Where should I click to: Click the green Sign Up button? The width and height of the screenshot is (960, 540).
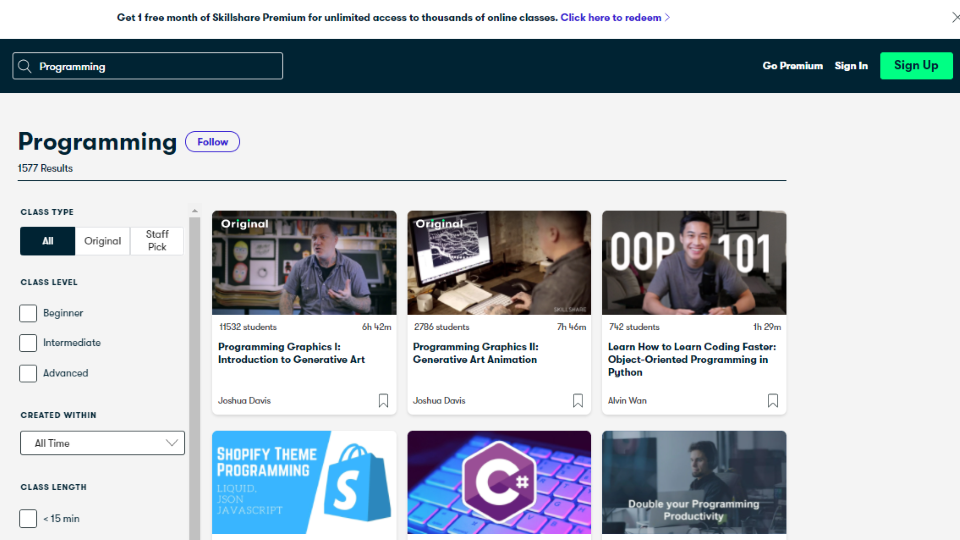point(916,66)
